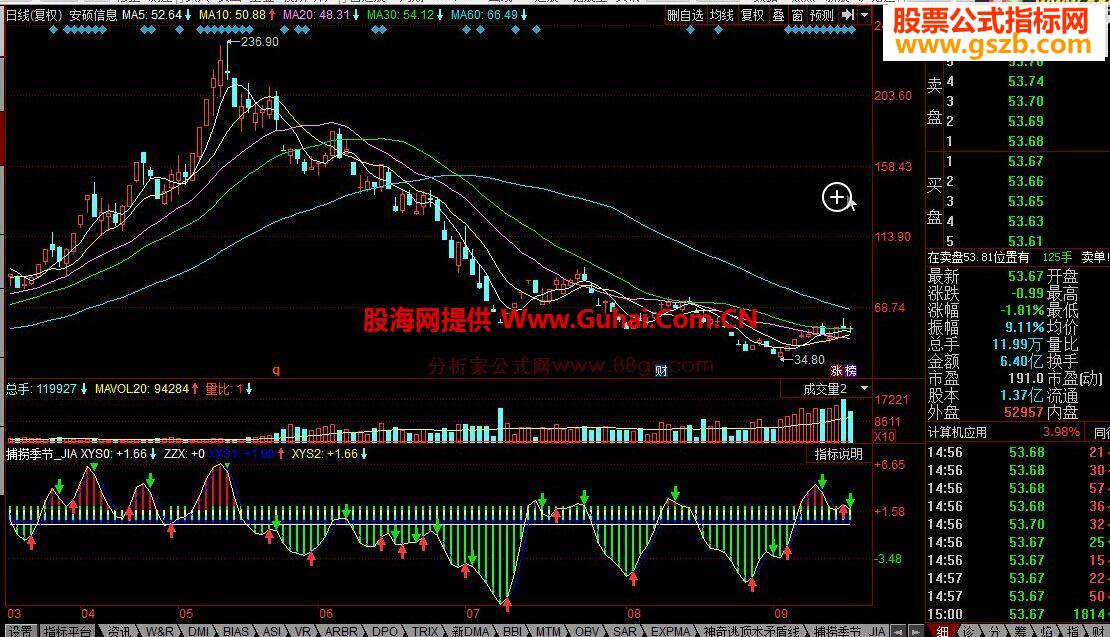This screenshot has width=1110, height=637.
Task: Click the 涨 marker on the chart
Action: [836, 370]
